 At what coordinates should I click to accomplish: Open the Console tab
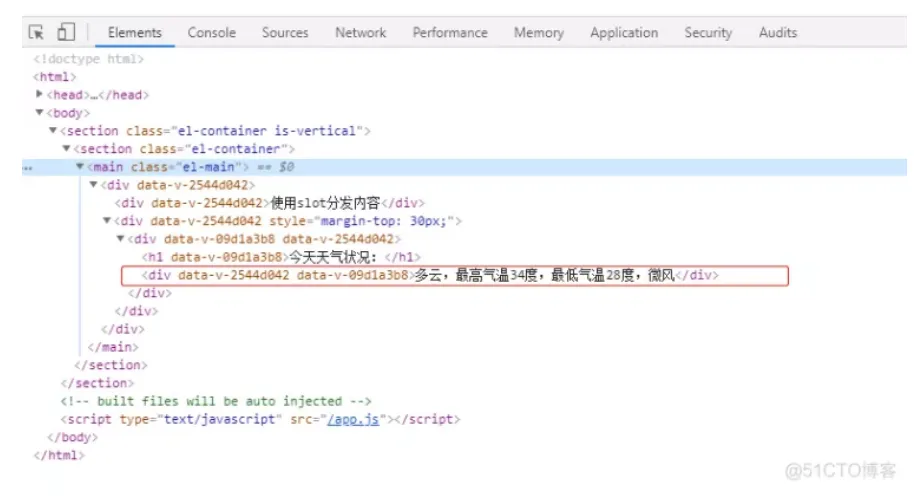[212, 33]
